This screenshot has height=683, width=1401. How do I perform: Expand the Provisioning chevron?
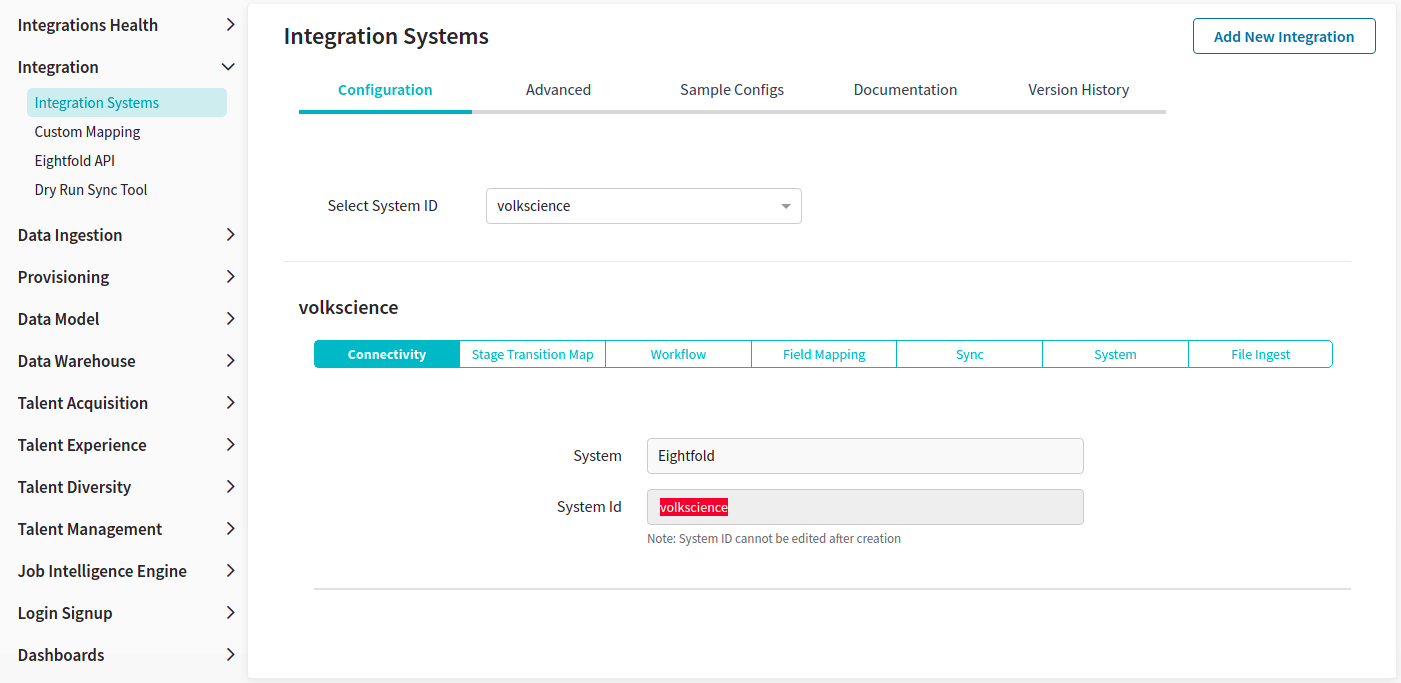[230, 277]
